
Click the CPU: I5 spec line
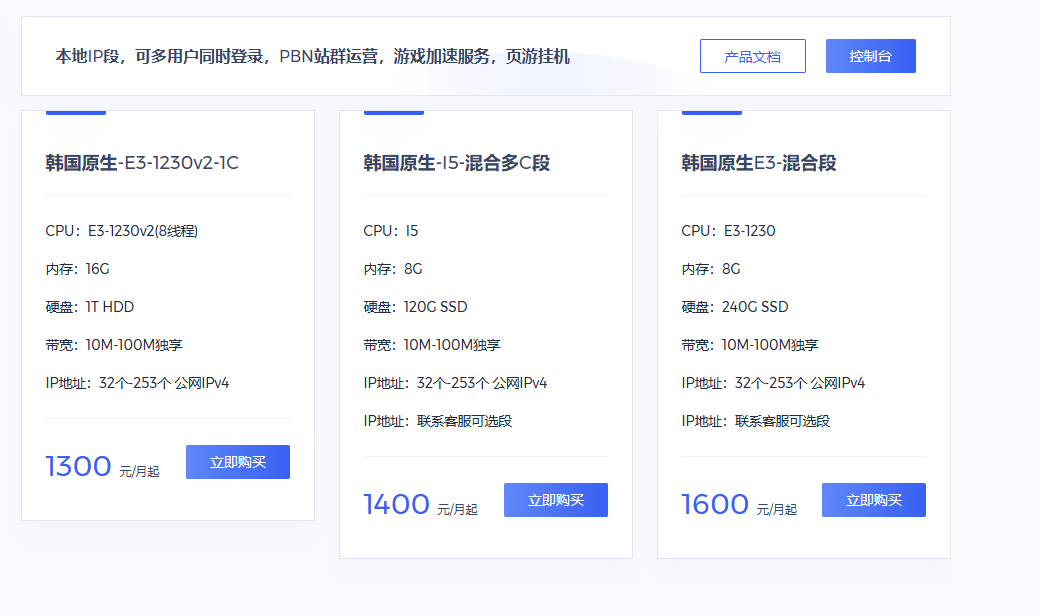(x=391, y=231)
